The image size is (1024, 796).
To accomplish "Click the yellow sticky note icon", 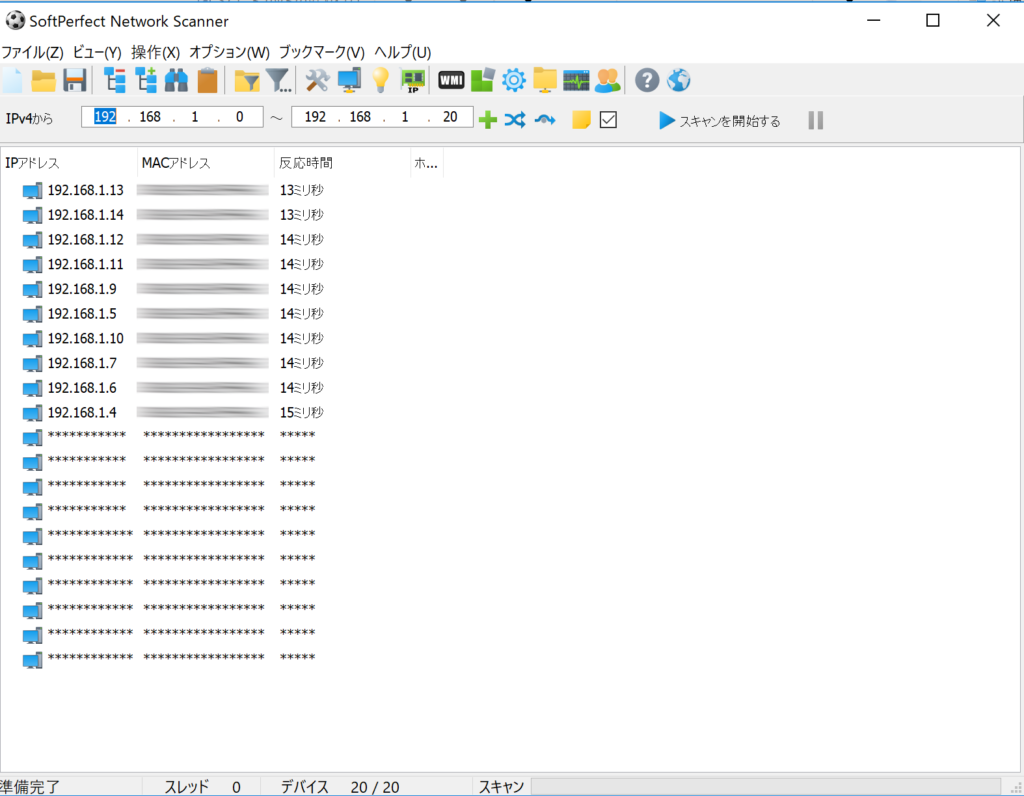I will (581, 120).
